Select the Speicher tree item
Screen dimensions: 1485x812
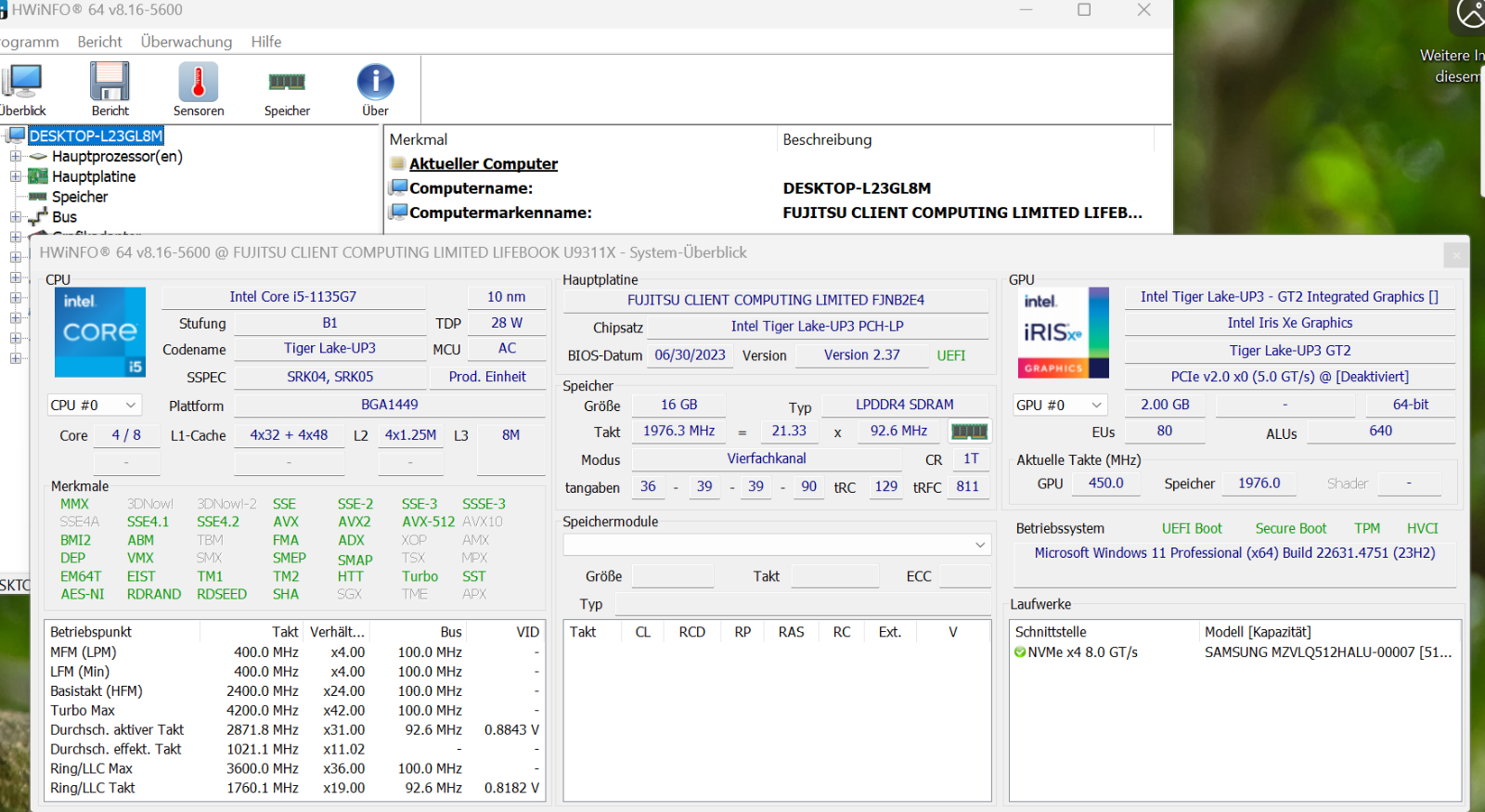pyautogui.click(x=80, y=197)
